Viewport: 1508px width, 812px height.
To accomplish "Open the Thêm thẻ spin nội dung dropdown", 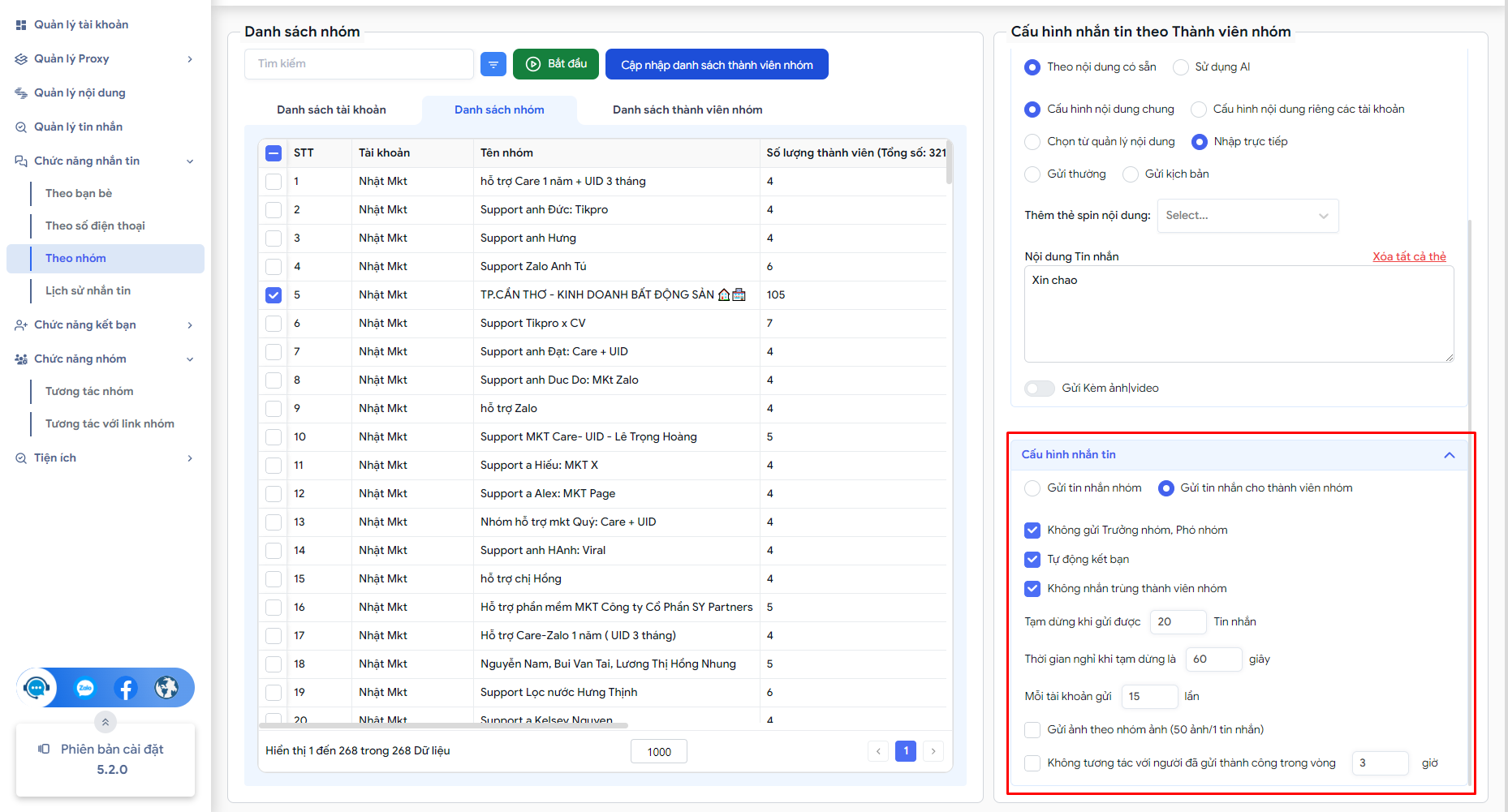I will point(1247,216).
